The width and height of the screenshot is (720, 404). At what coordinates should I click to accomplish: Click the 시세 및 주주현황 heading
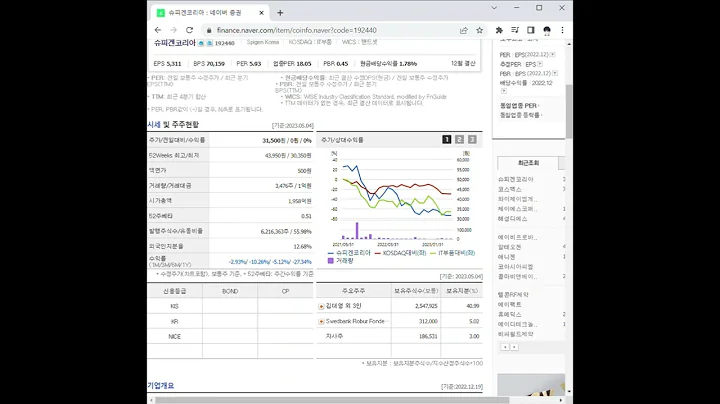pyautogui.click(x=173, y=125)
